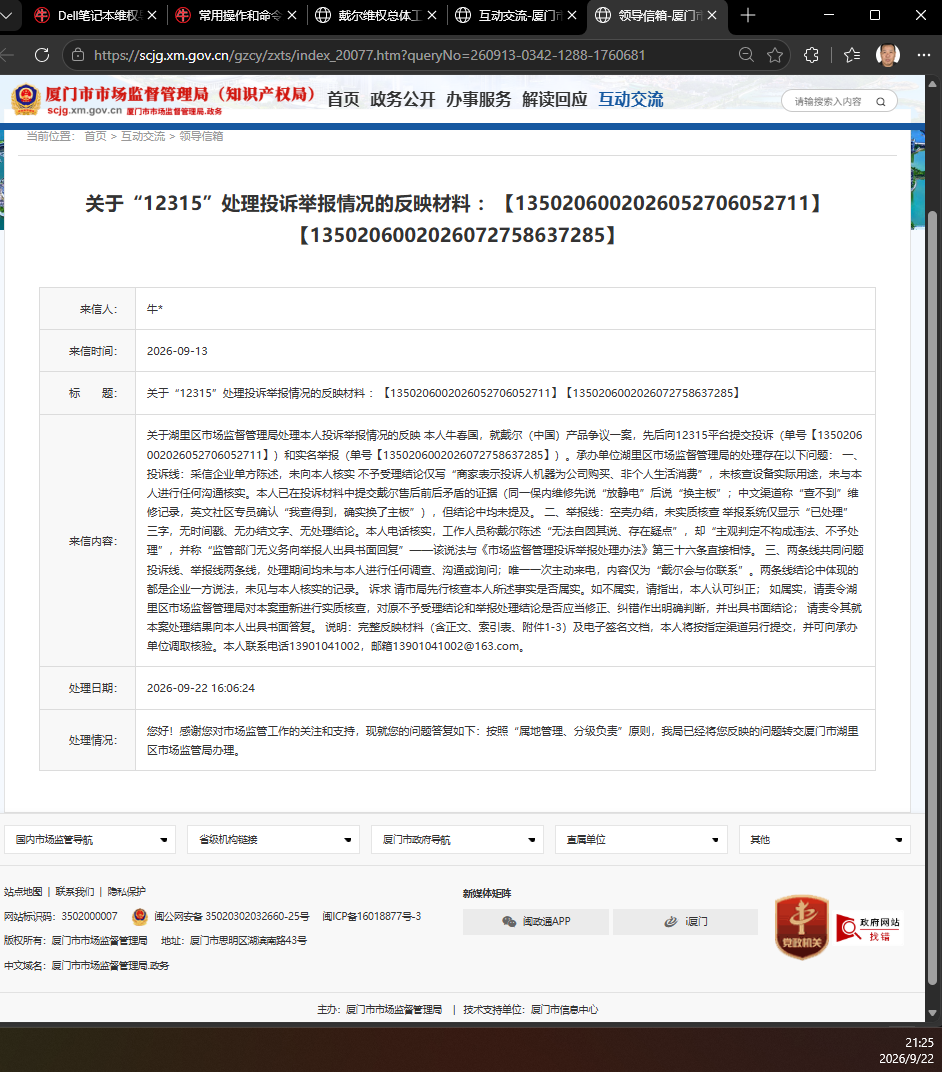The image size is (942, 1072).
Task: Switch to the 互动交流-厦门 tab
Action: pyautogui.click(x=516, y=15)
